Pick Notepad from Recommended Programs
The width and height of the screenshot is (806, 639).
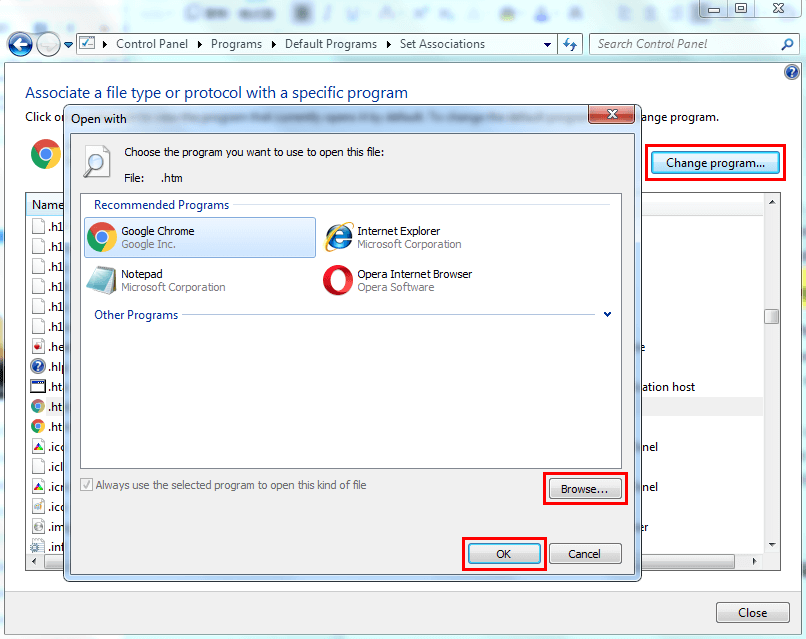pyautogui.click(x=156, y=280)
